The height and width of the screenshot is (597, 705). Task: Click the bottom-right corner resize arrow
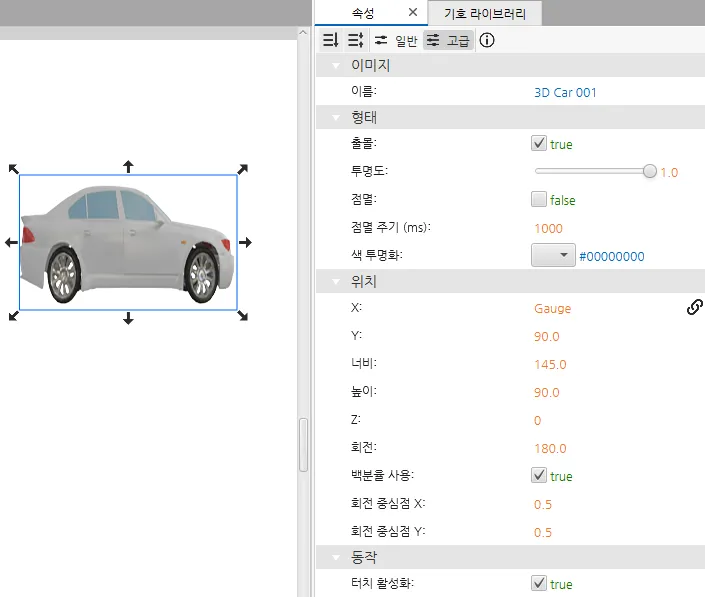(243, 316)
